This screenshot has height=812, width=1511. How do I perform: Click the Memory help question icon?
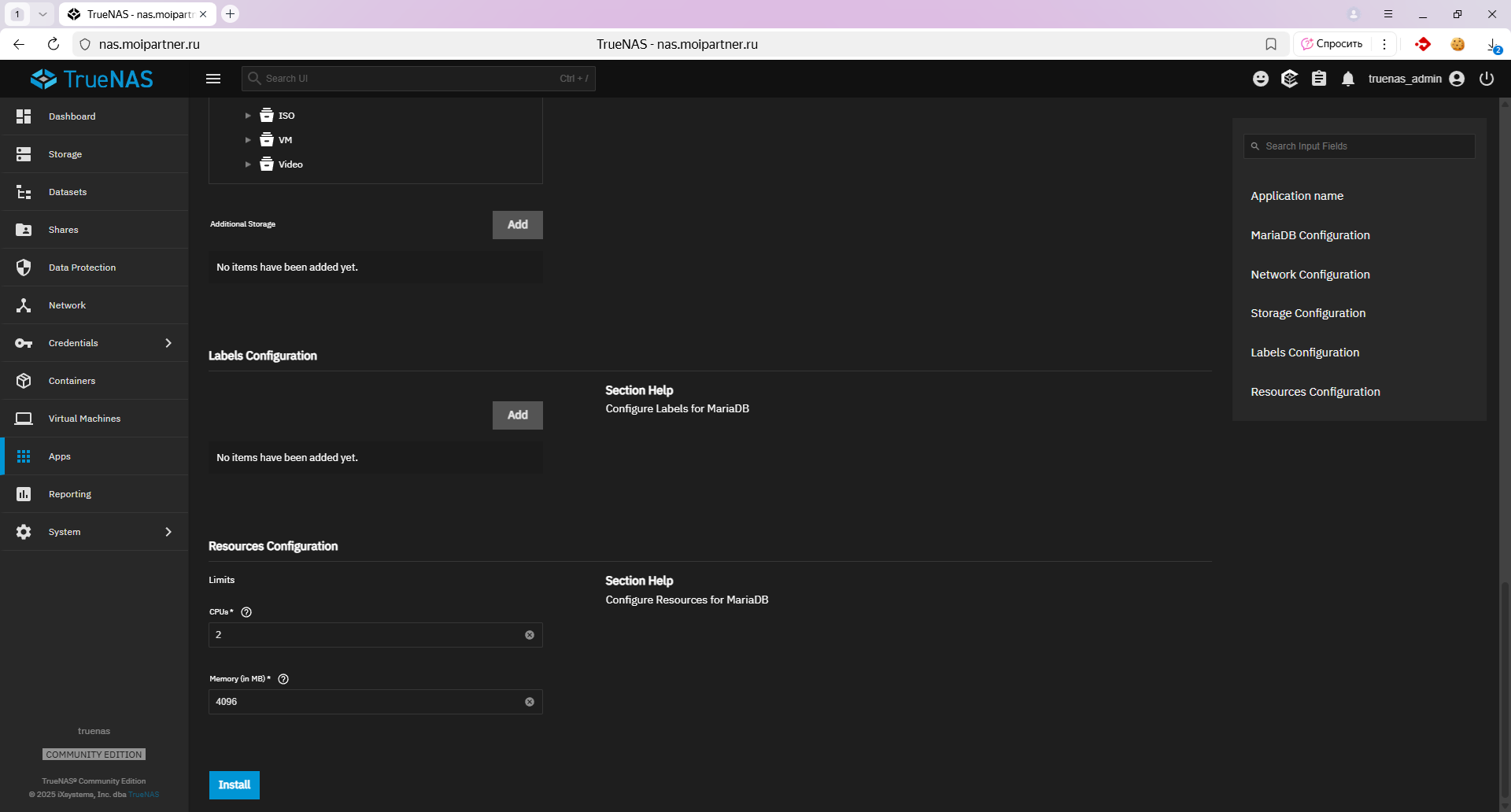[283, 679]
